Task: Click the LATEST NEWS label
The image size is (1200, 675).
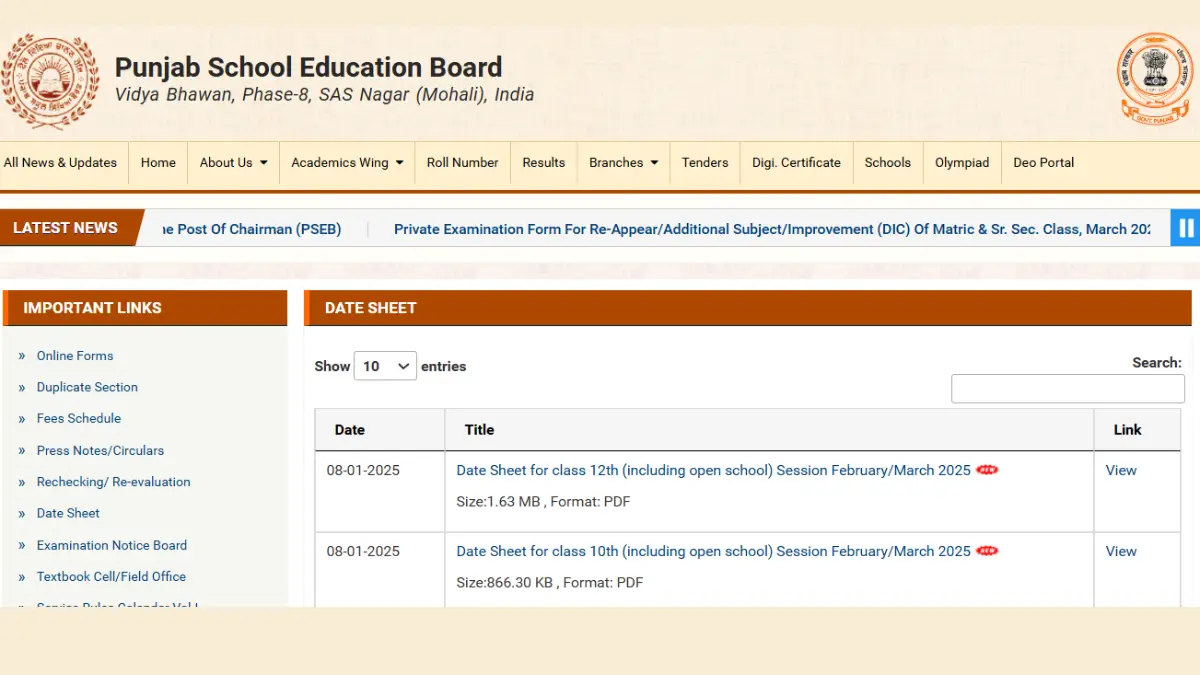Action: pyautogui.click(x=65, y=228)
